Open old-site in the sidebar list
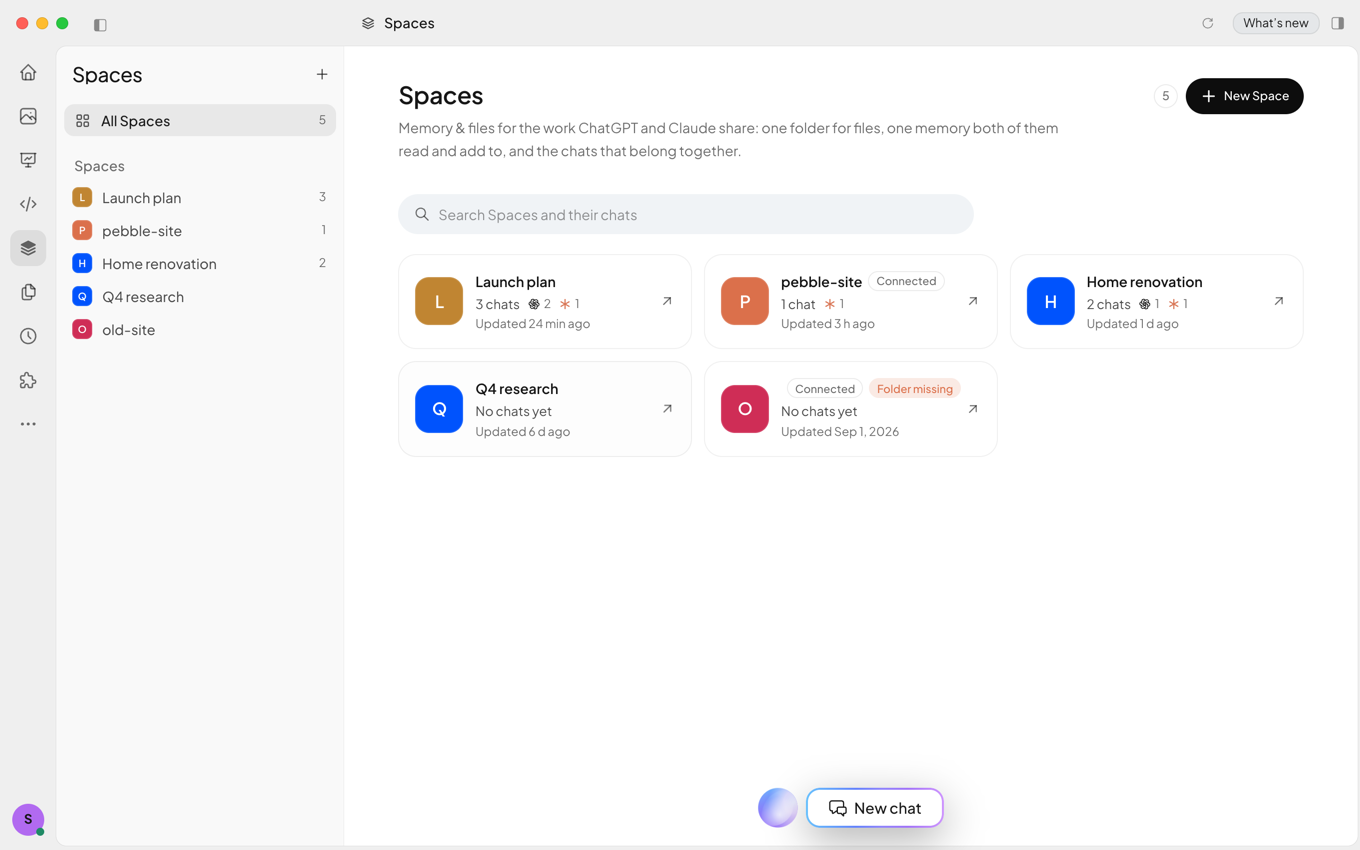 [200, 329]
